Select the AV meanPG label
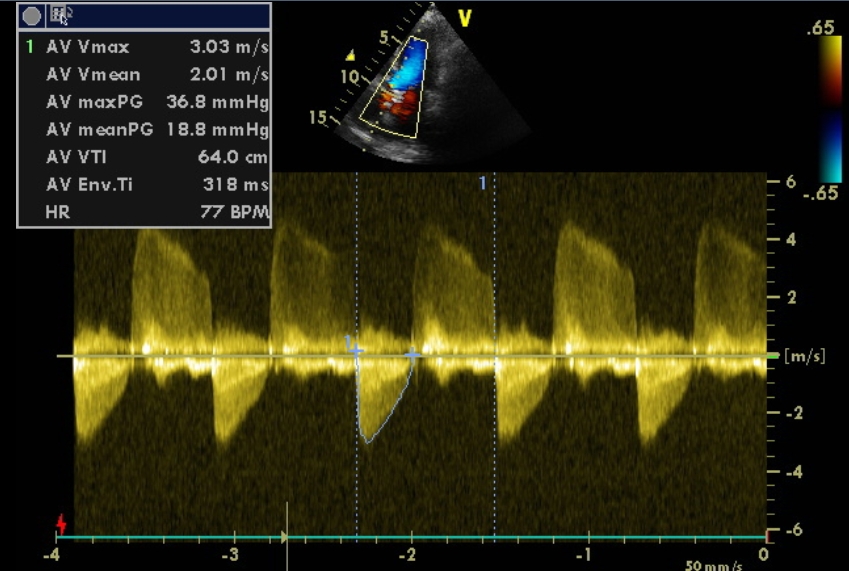This screenshot has width=849, height=571. click(100, 129)
